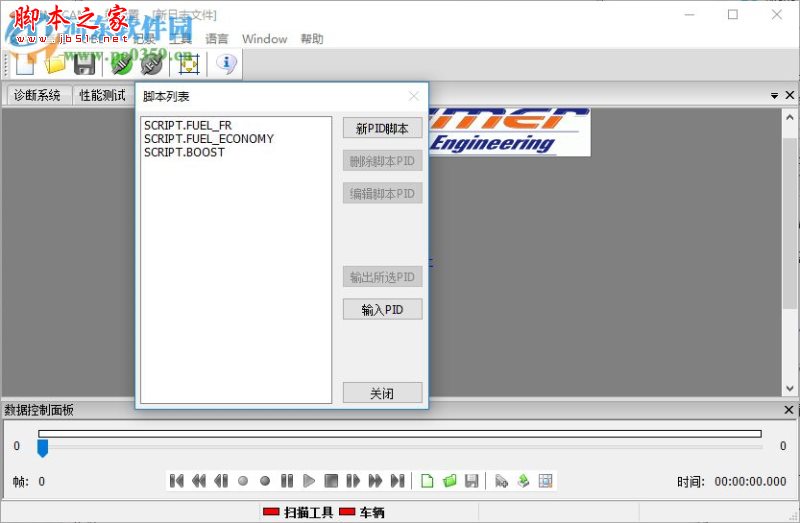The width and height of the screenshot is (800, 523).
Task: Click the main scrollbar down arrow
Action: pyautogui.click(x=790, y=389)
